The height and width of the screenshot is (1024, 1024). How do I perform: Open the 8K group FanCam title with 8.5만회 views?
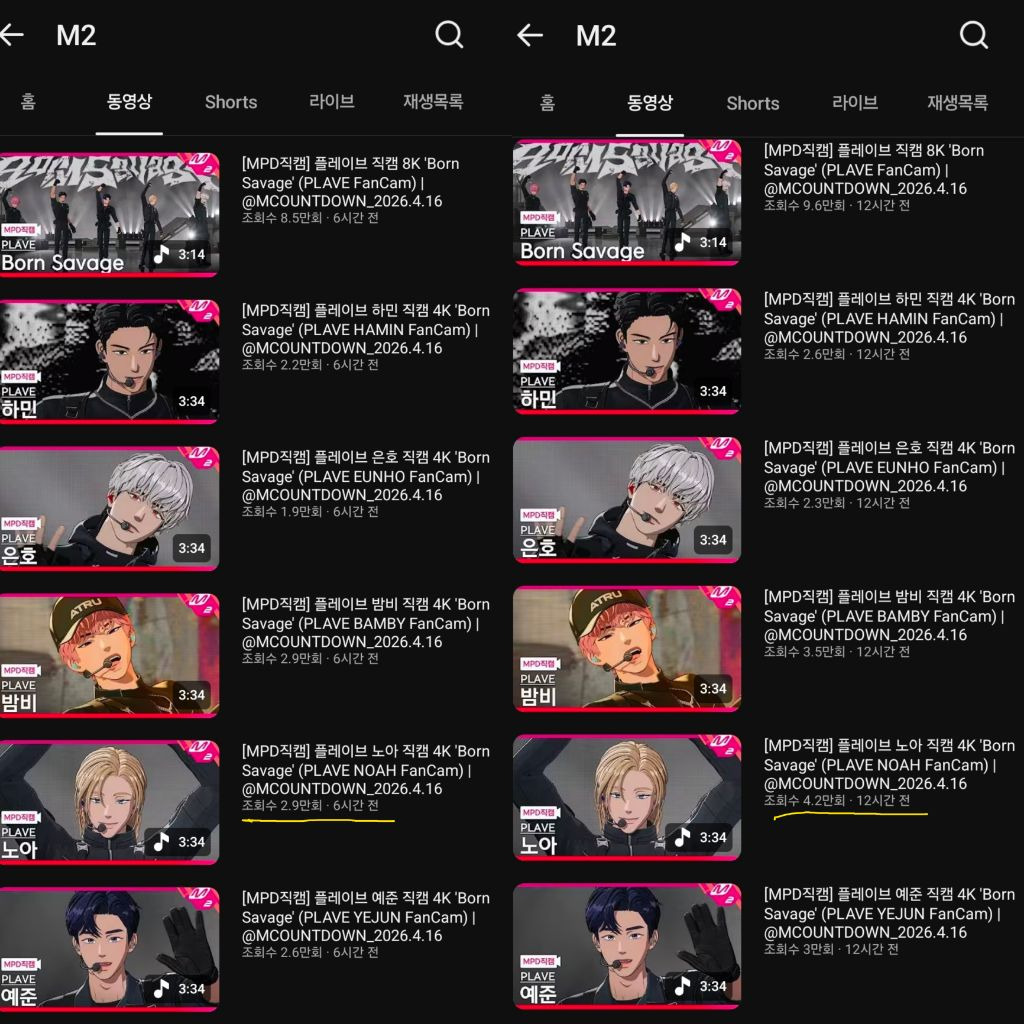click(x=351, y=182)
